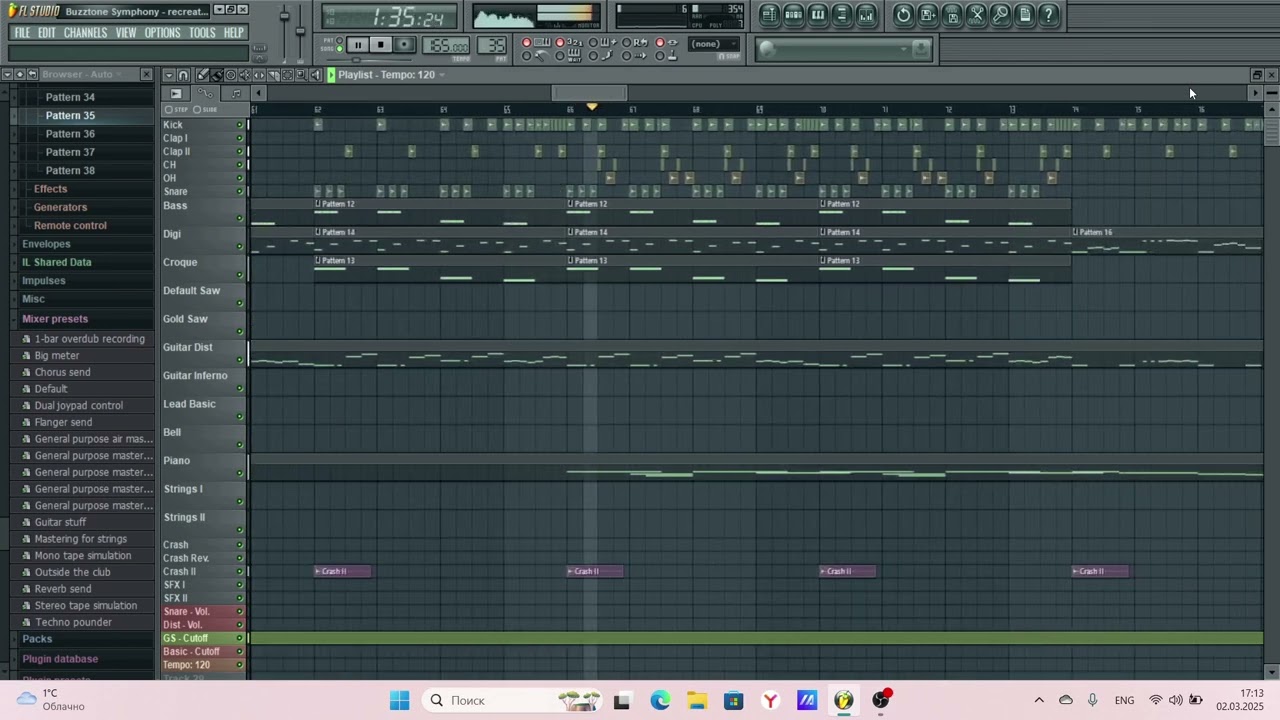This screenshot has height=720, width=1280.
Task: Click the Save new version icon
Action: tap(928, 15)
